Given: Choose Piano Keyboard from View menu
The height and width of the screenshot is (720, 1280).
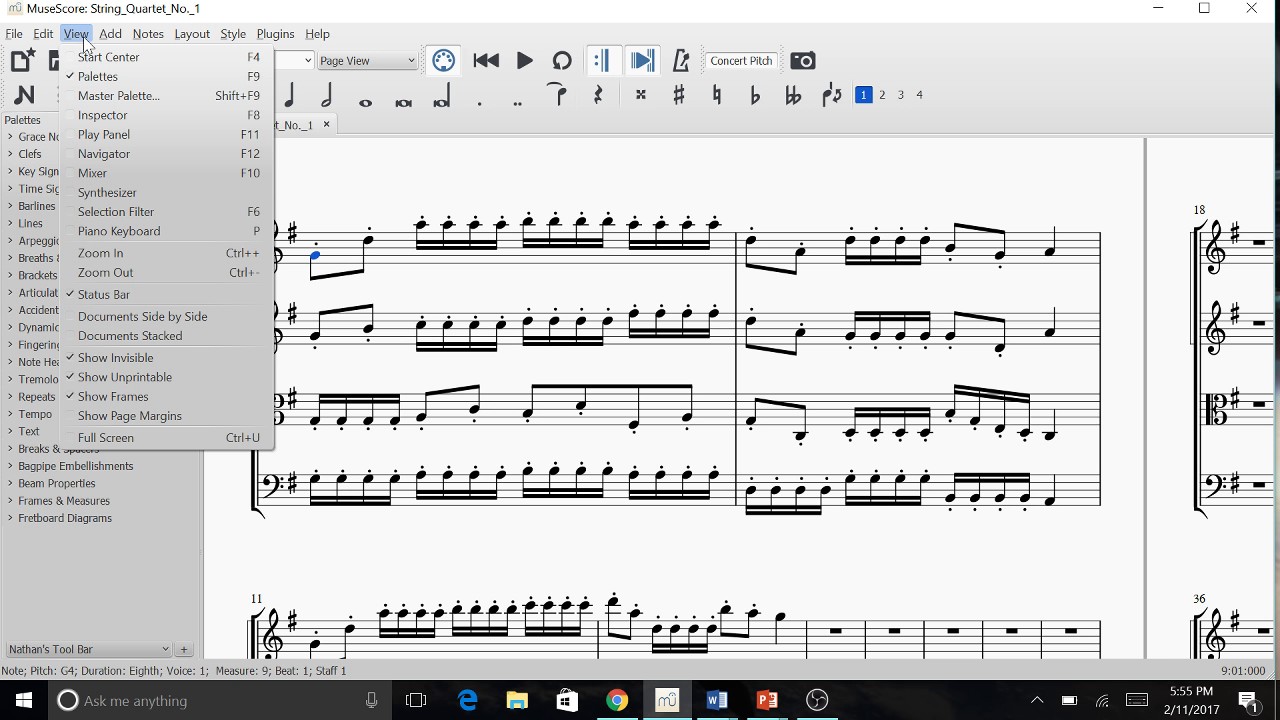Looking at the screenshot, I should point(167,231).
